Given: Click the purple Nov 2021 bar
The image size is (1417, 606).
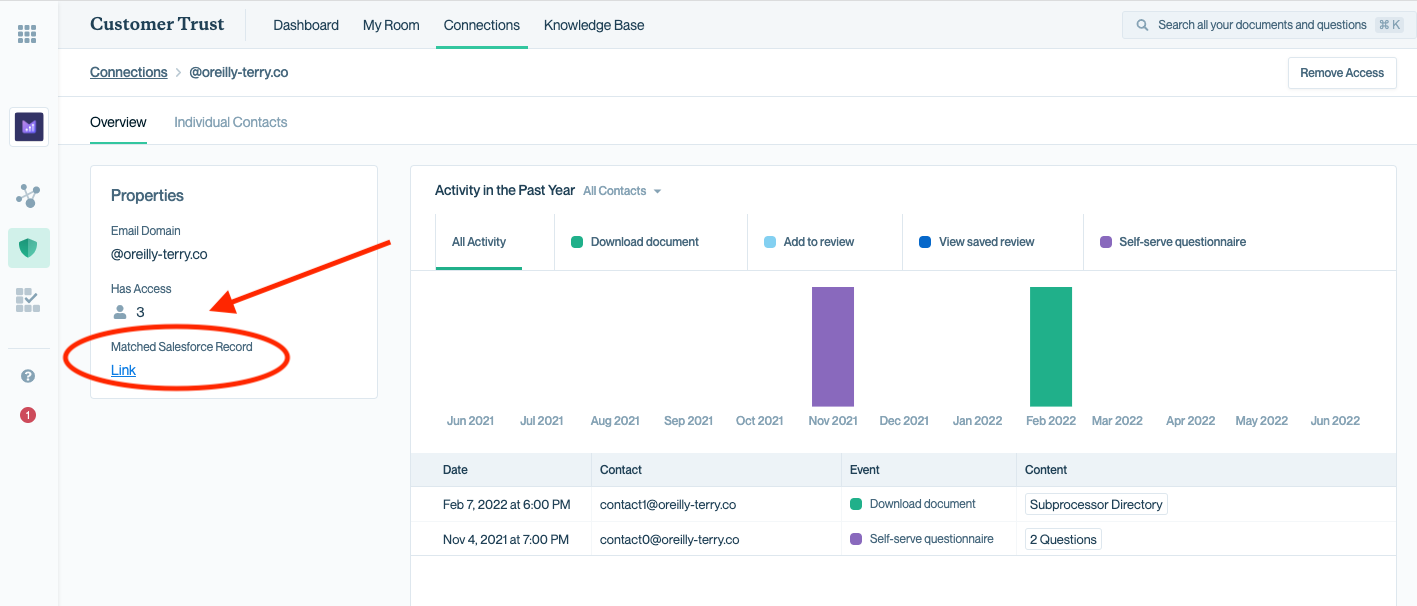Looking at the screenshot, I should point(833,346).
